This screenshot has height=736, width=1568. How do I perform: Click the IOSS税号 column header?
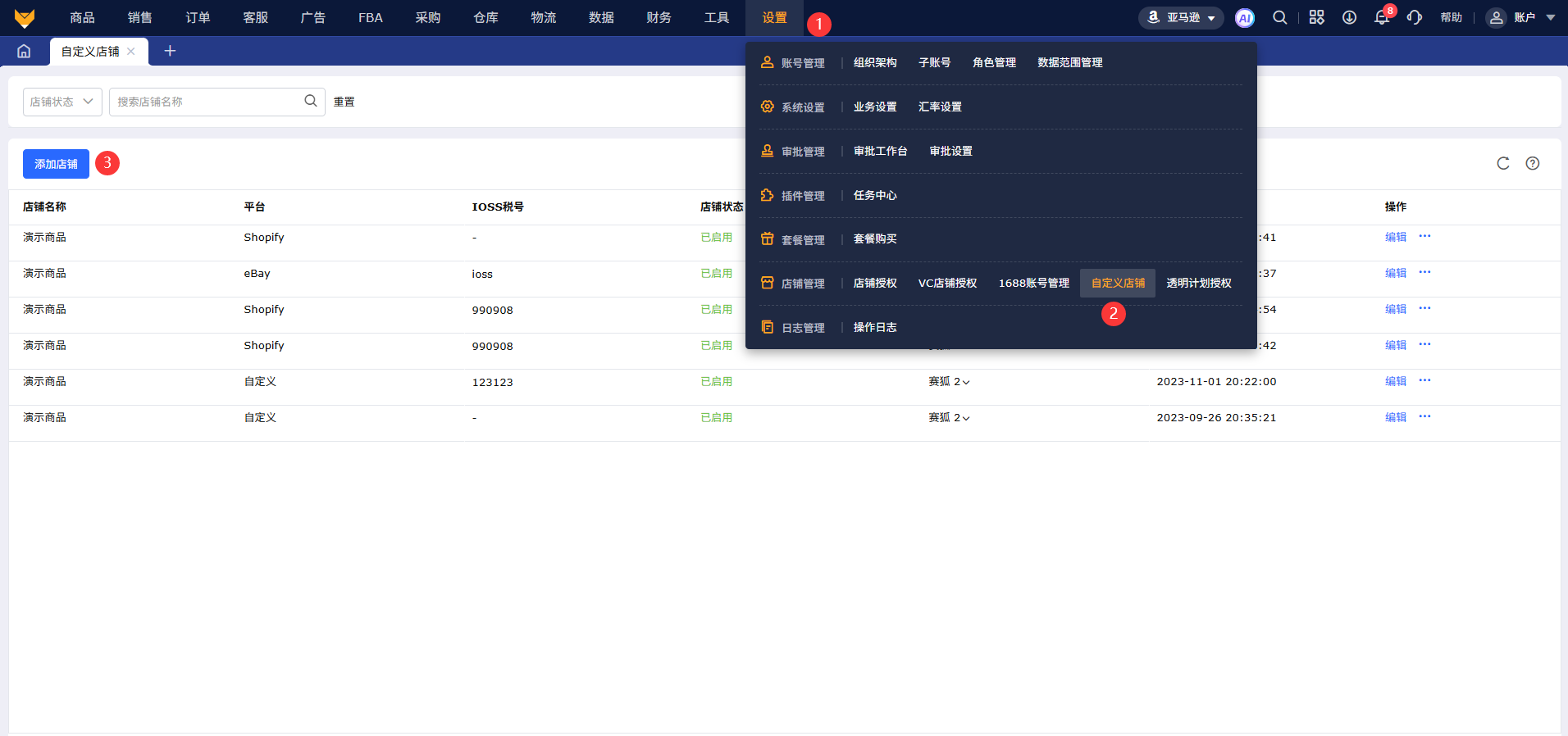click(498, 207)
